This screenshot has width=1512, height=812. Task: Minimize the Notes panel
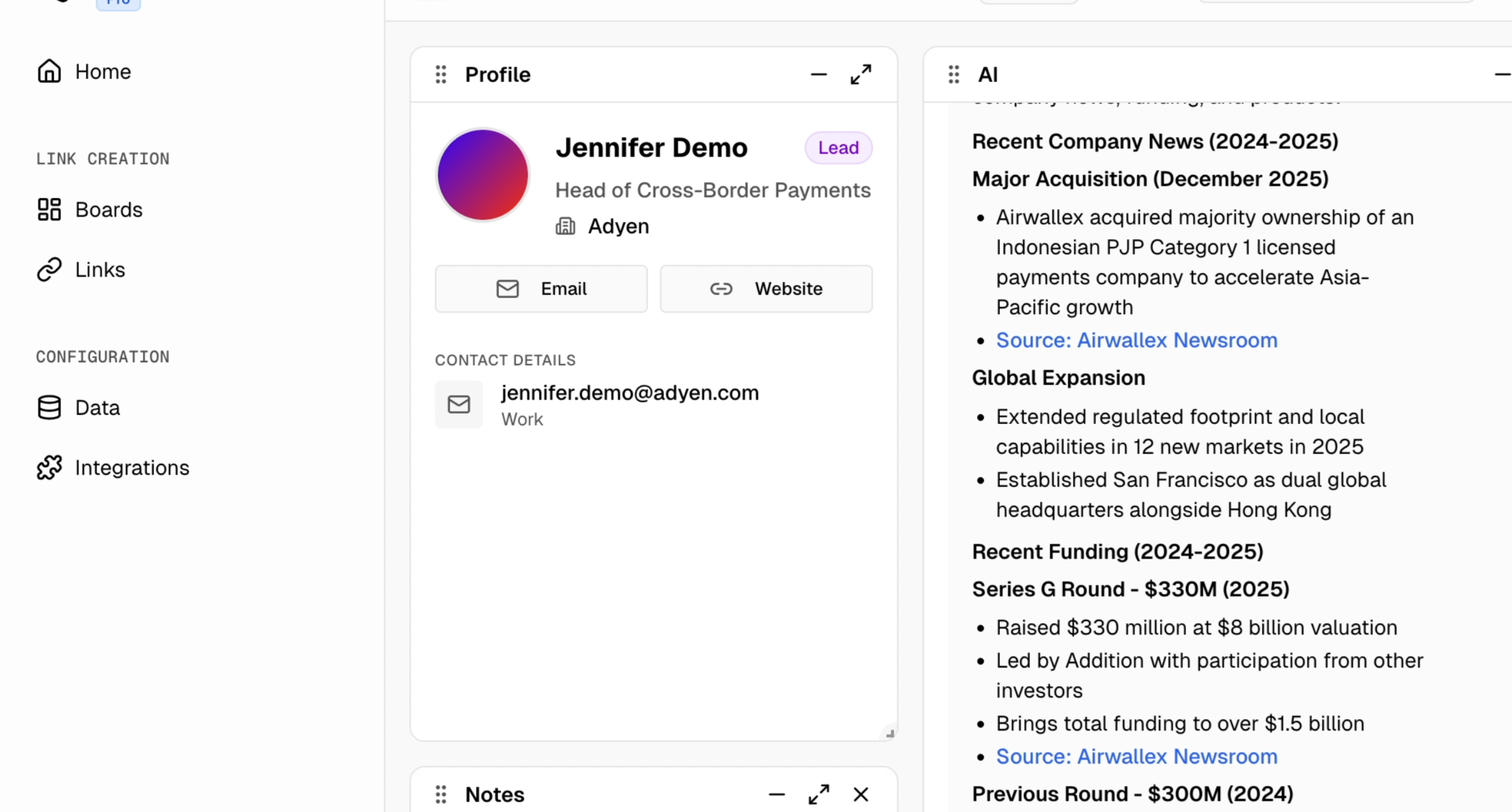coord(776,794)
